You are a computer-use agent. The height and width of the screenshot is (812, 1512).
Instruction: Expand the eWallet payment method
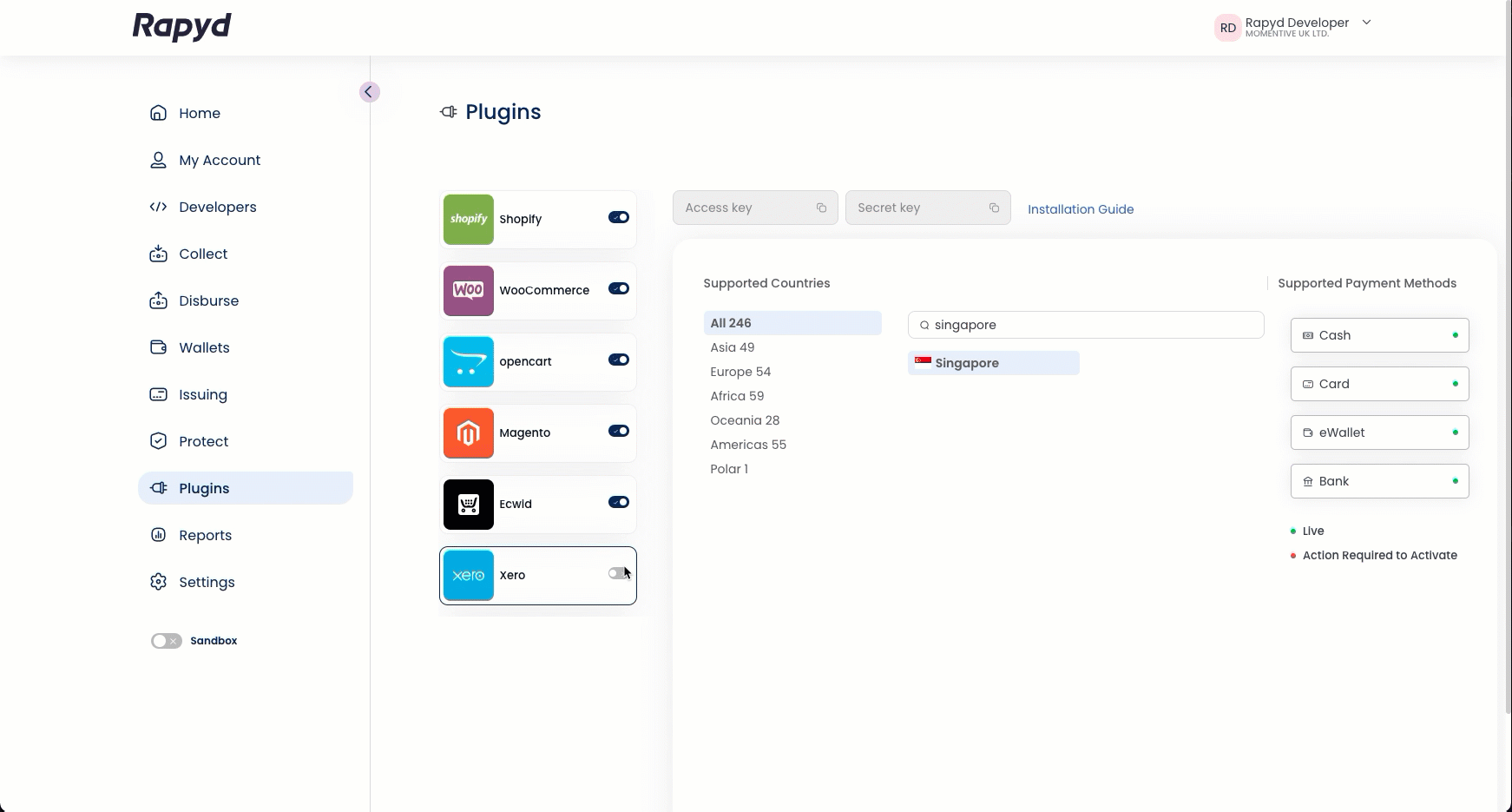(x=1380, y=432)
